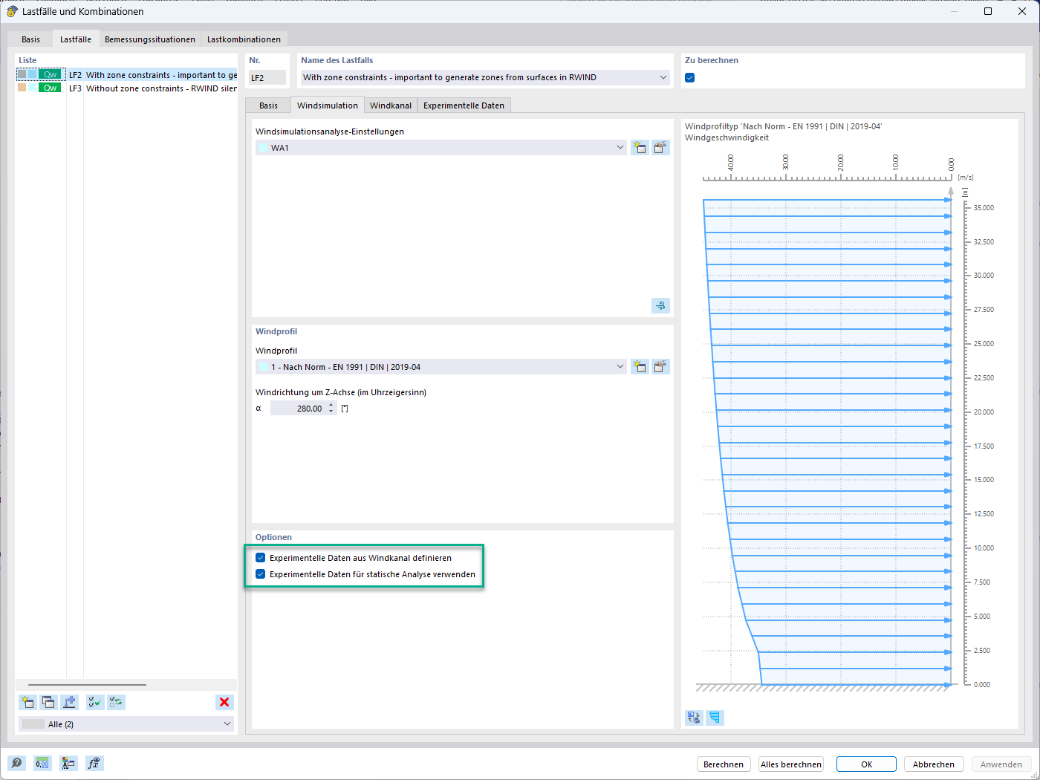The width and height of the screenshot is (1040, 780).
Task: Switch to the Windkanal tab
Action: [391, 105]
